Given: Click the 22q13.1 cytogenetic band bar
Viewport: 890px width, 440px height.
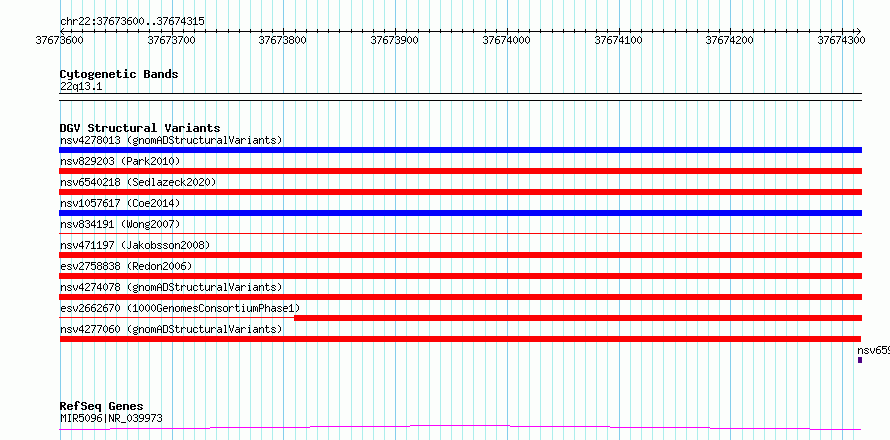Looking at the screenshot, I should 460,97.
